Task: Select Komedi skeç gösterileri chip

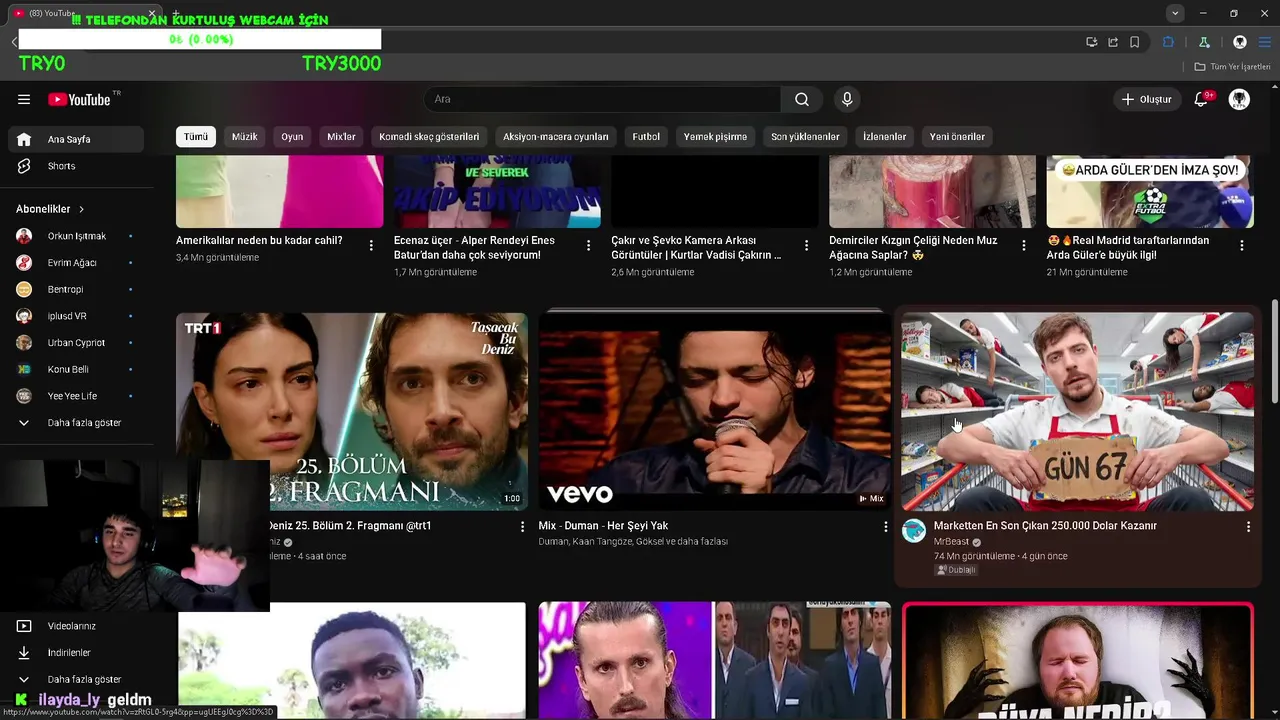Action: pyautogui.click(x=429, y=136)
